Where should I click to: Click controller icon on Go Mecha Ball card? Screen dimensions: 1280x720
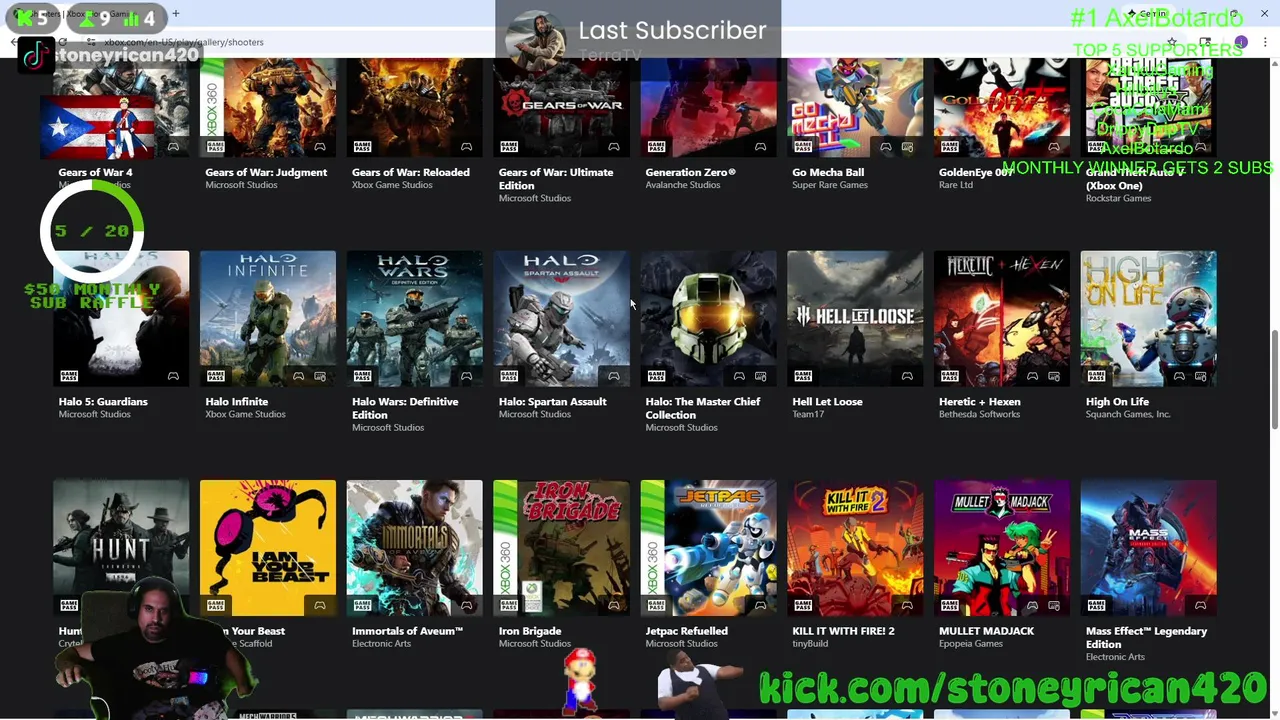[x=886, y=147]
